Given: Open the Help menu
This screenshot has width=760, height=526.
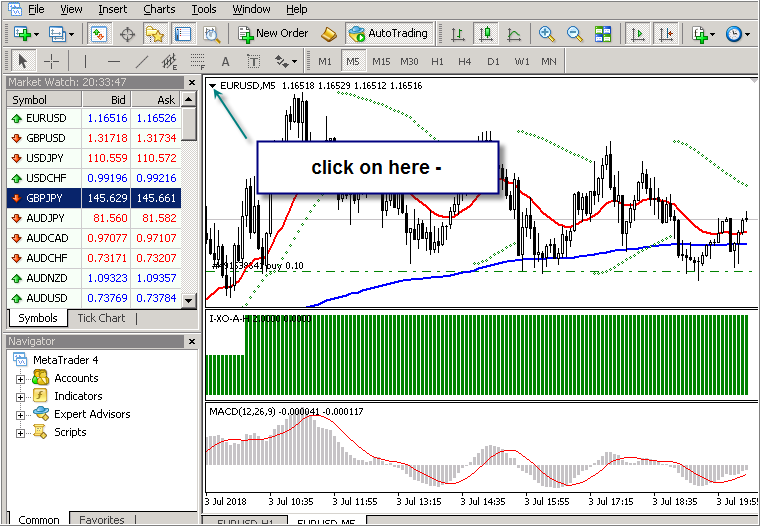Looking at the screenshot, I should click(x=296, y=9).
